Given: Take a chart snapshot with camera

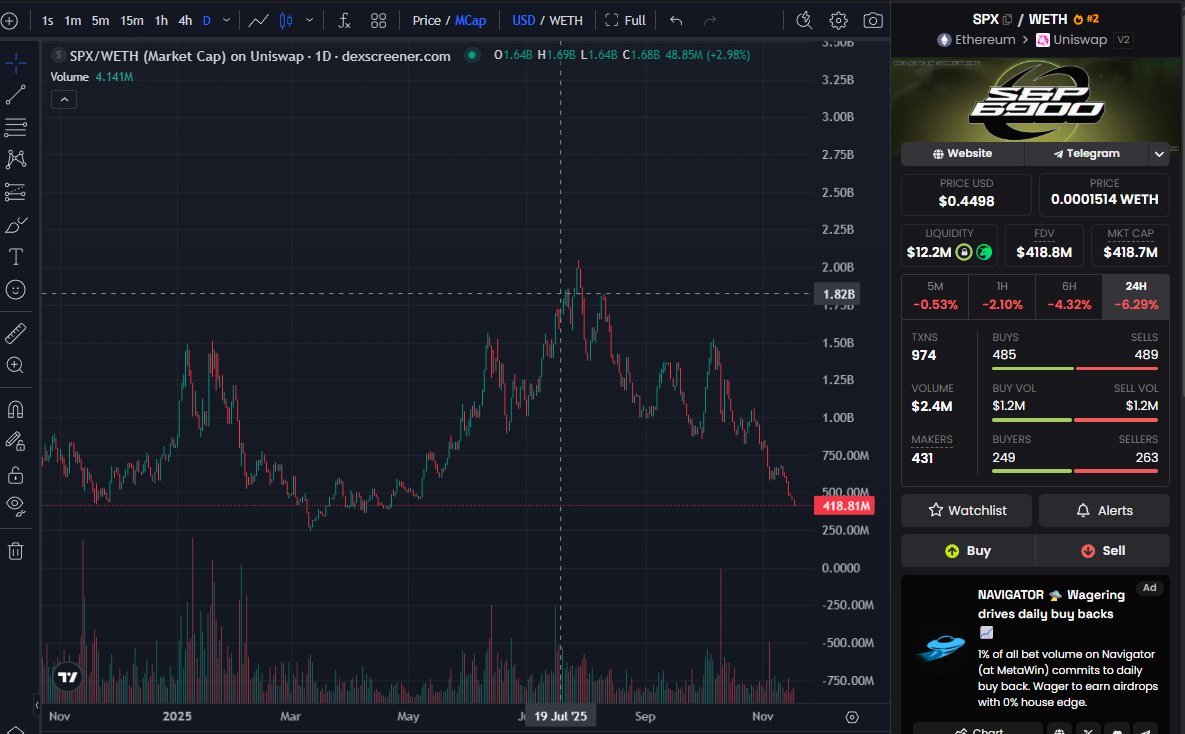Looking at the screenshot, I should tap(873, 20).
